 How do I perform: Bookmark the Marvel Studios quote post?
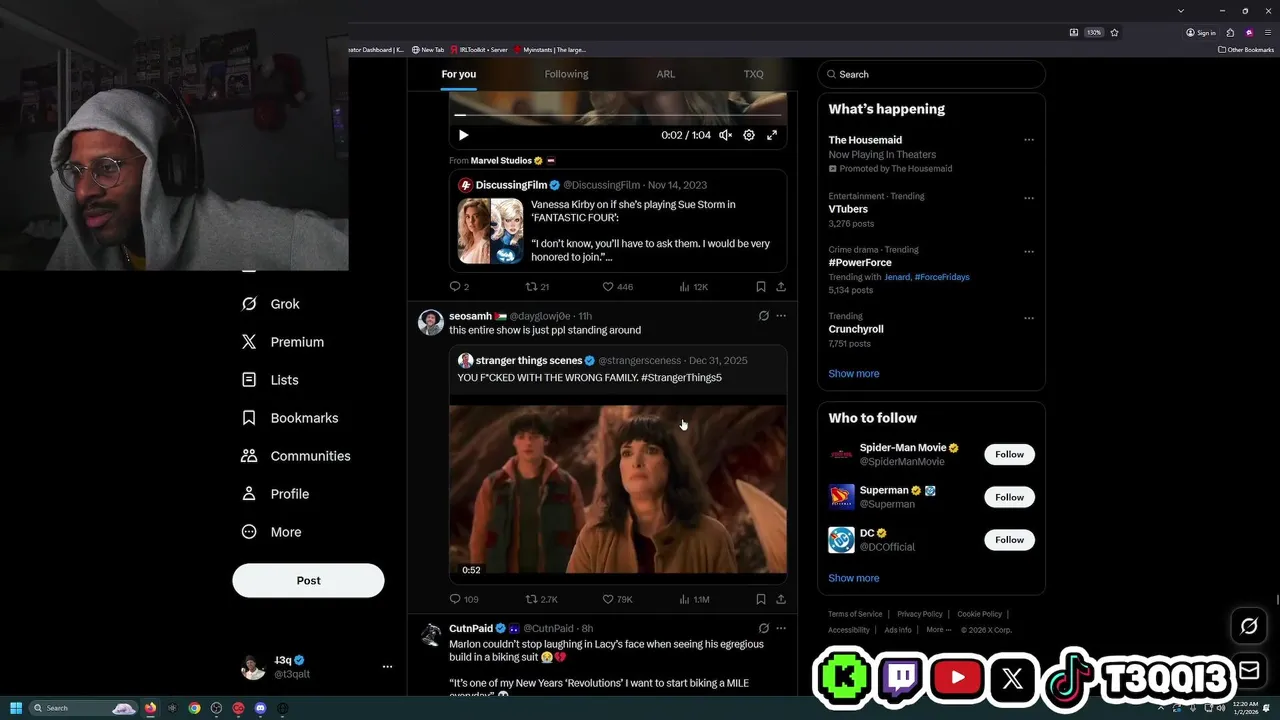[x=761, y=287]
